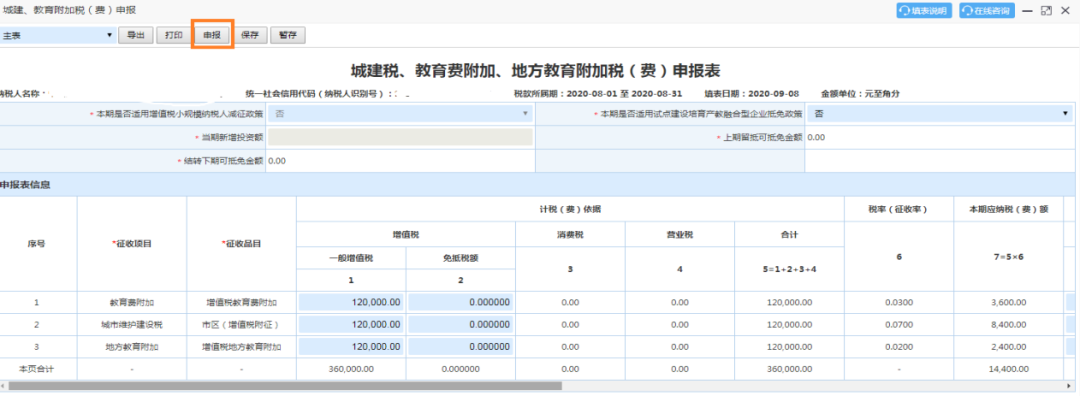This screenshot has height=396, width=1080.
Task: Click the 合计 column header
Action: (789, 235)
